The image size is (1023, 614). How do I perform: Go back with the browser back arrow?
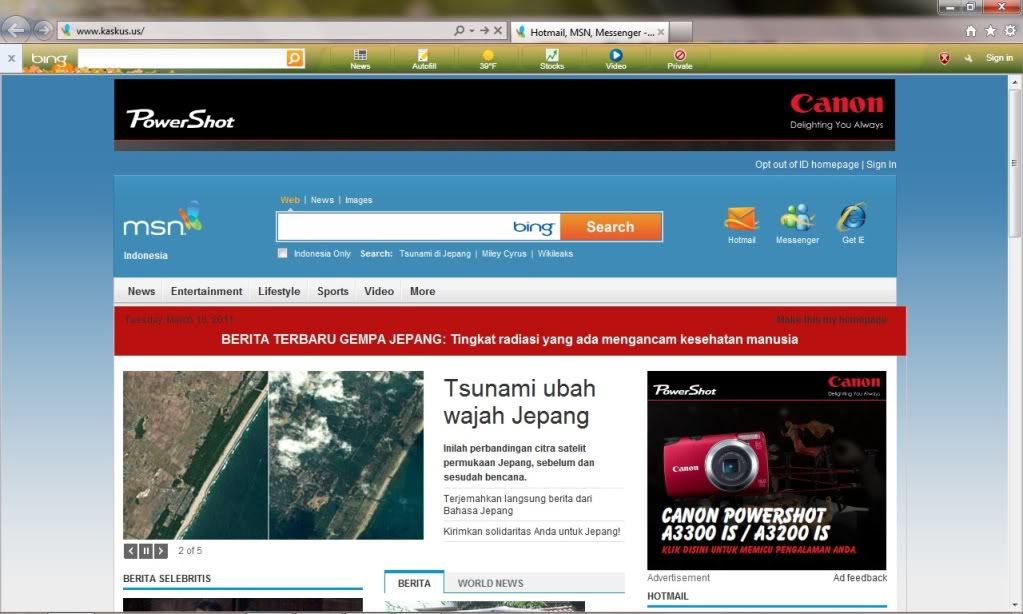(16, 30)
